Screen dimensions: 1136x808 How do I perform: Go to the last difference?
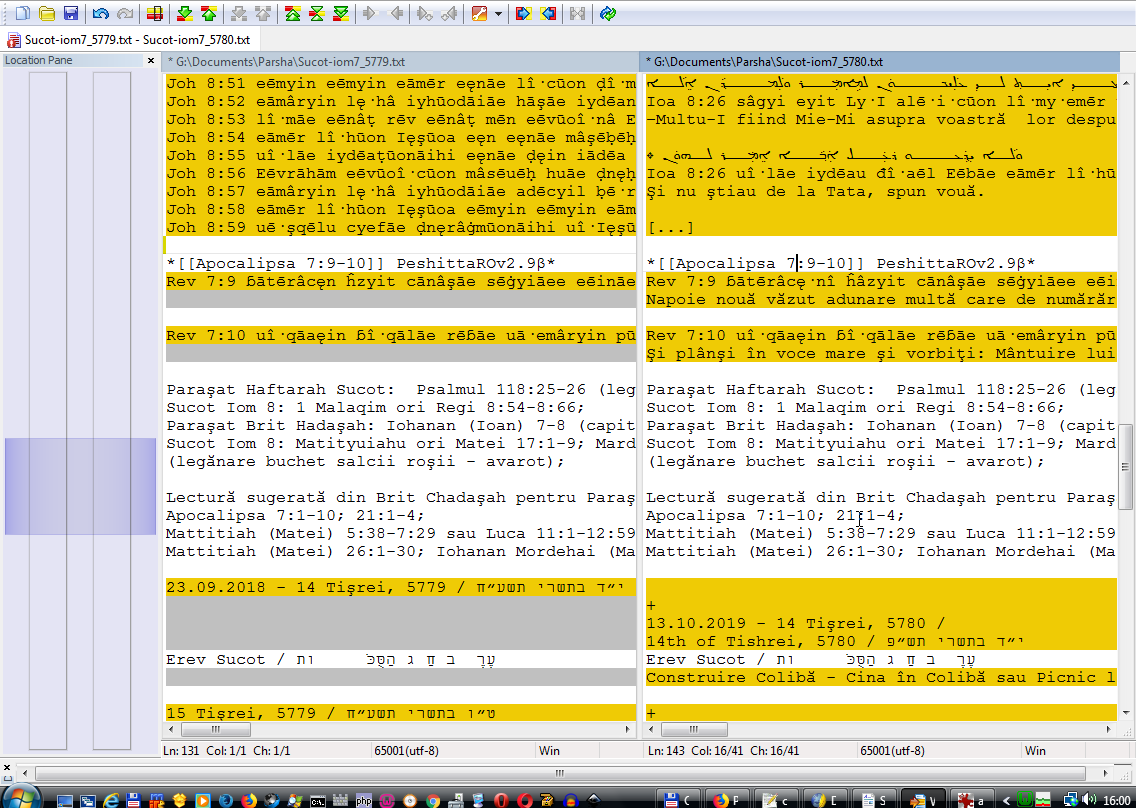tap(341, 14)
